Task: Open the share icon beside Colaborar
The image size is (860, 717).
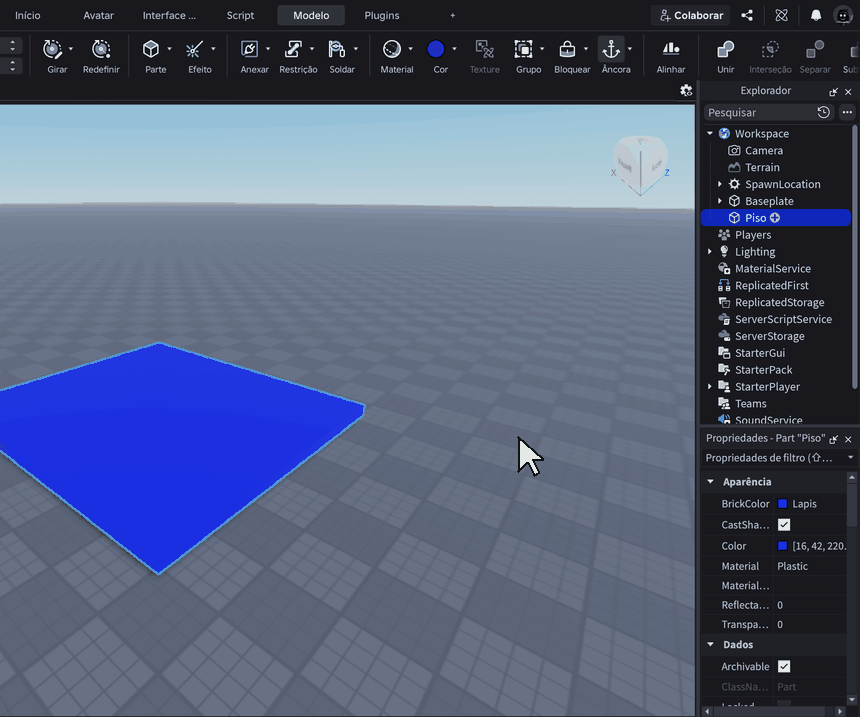Action: (x=747, y=15)
